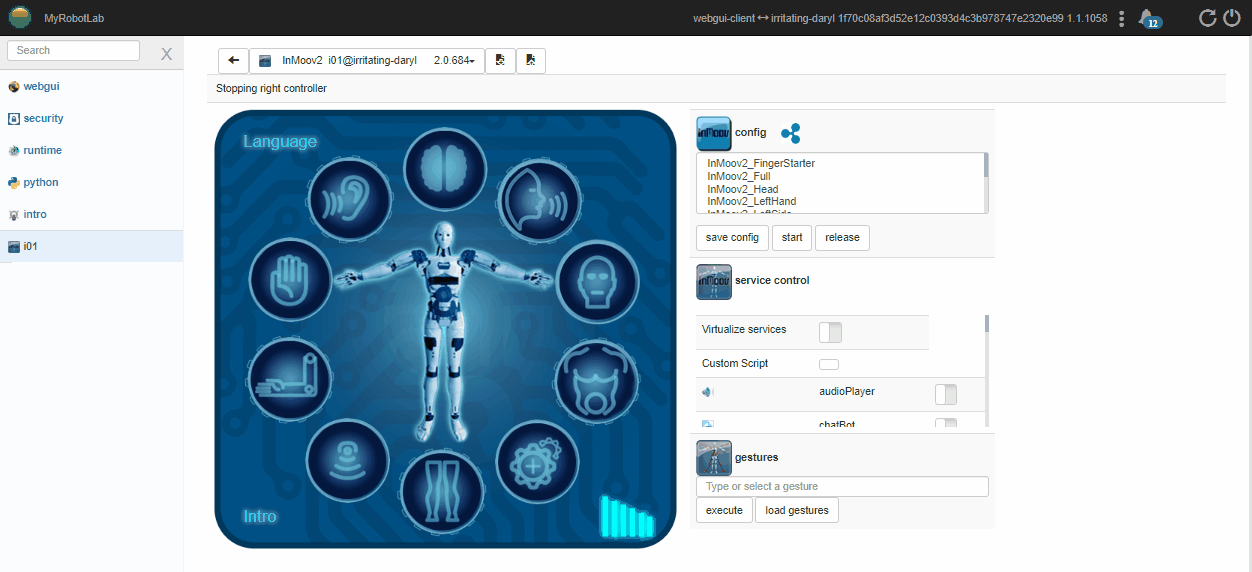Enable the audioPlayer service toggle

click(x=945, y=395)
